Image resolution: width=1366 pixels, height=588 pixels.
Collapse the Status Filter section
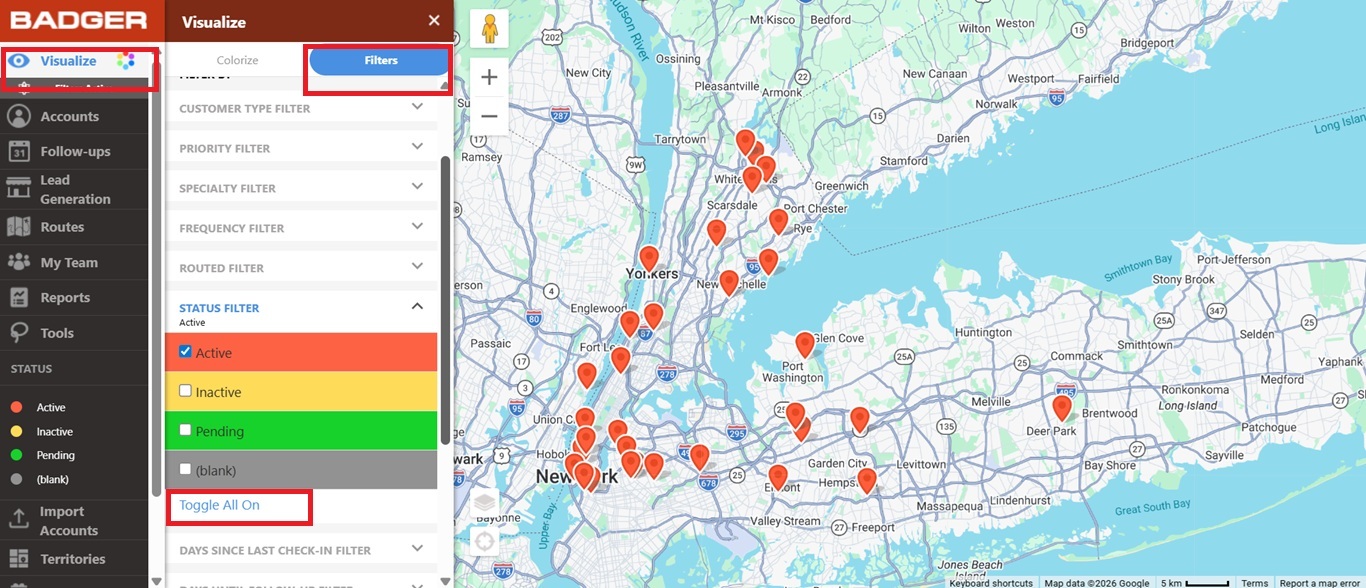point(417,307)
